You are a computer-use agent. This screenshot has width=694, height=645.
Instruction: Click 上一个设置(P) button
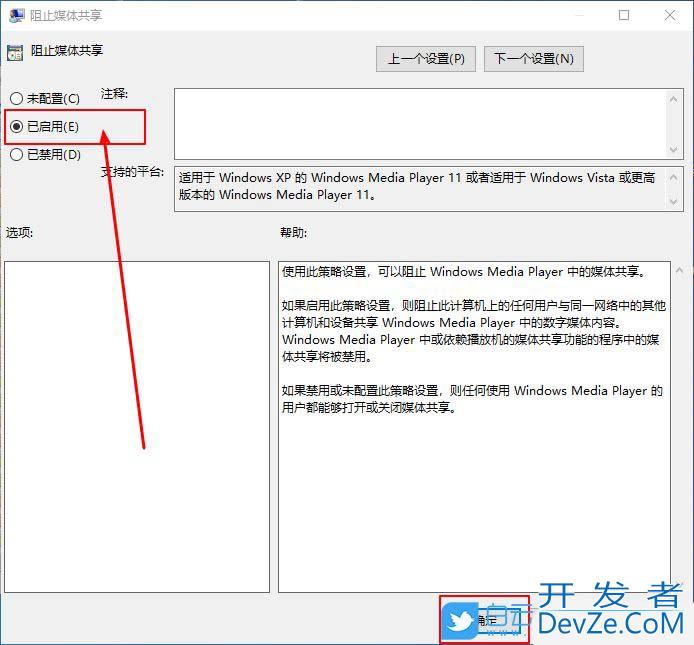[x=425, y=59]
